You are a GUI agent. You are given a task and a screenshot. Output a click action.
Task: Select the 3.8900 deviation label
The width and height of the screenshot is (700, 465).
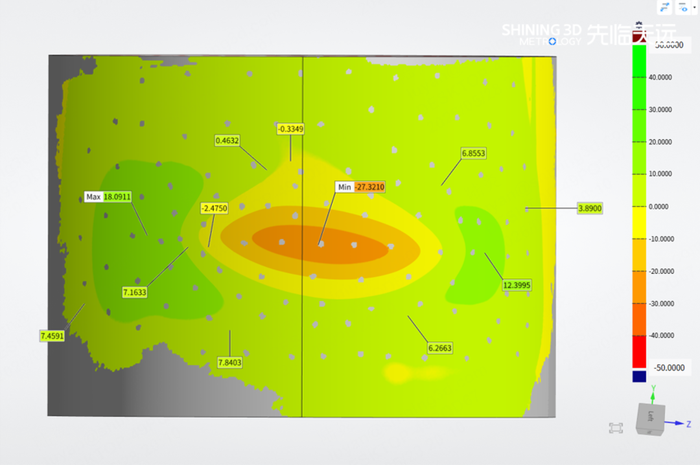590,208
